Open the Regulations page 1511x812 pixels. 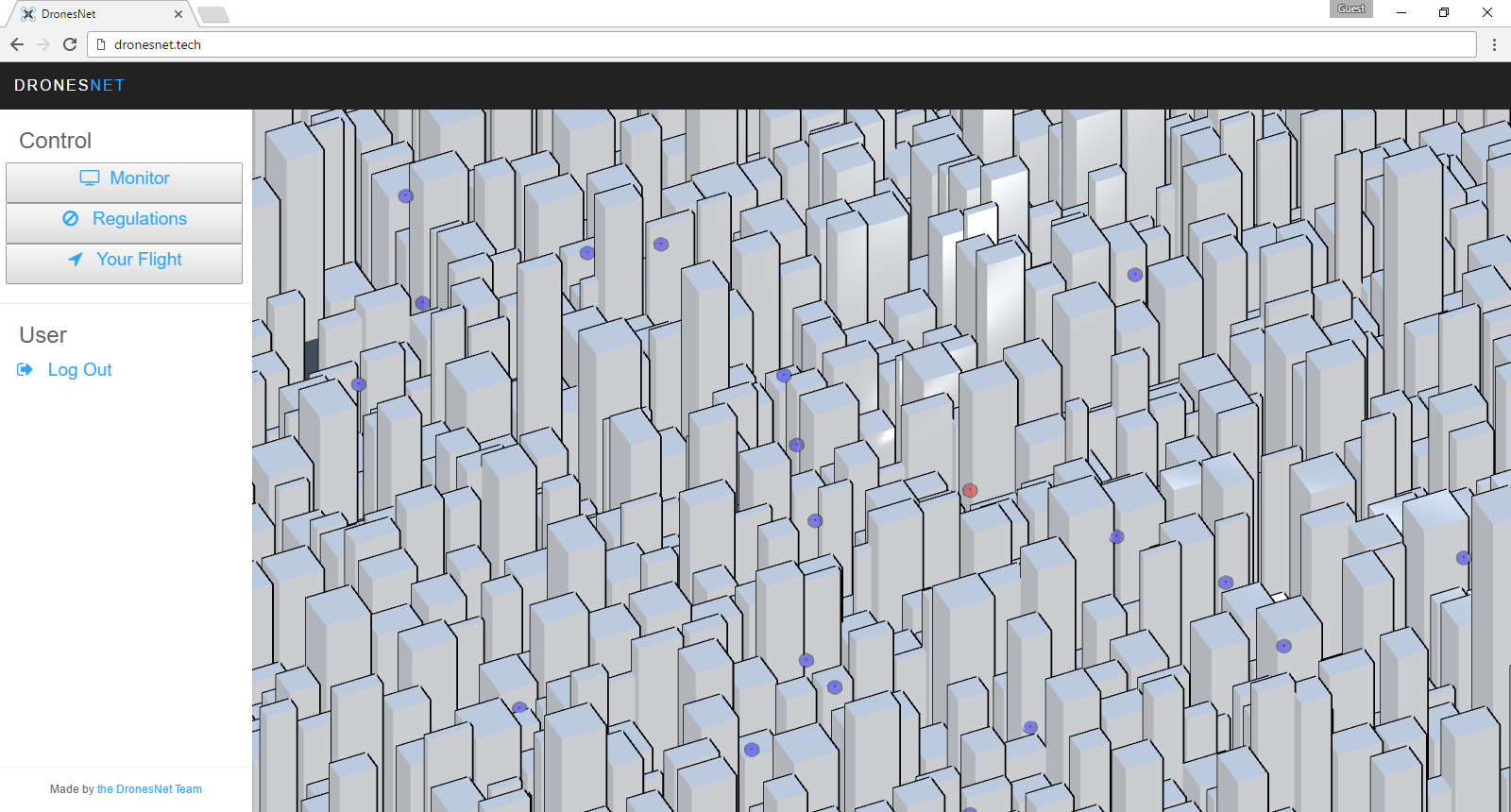[x=124, y=223]
